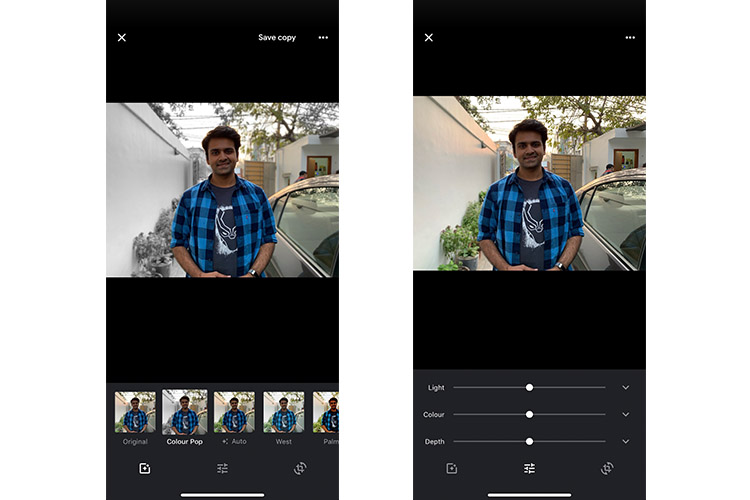Tap the Light label
The height and width of the screenshot is (500, 750).
pyautogui.click(x=436, y=388)
